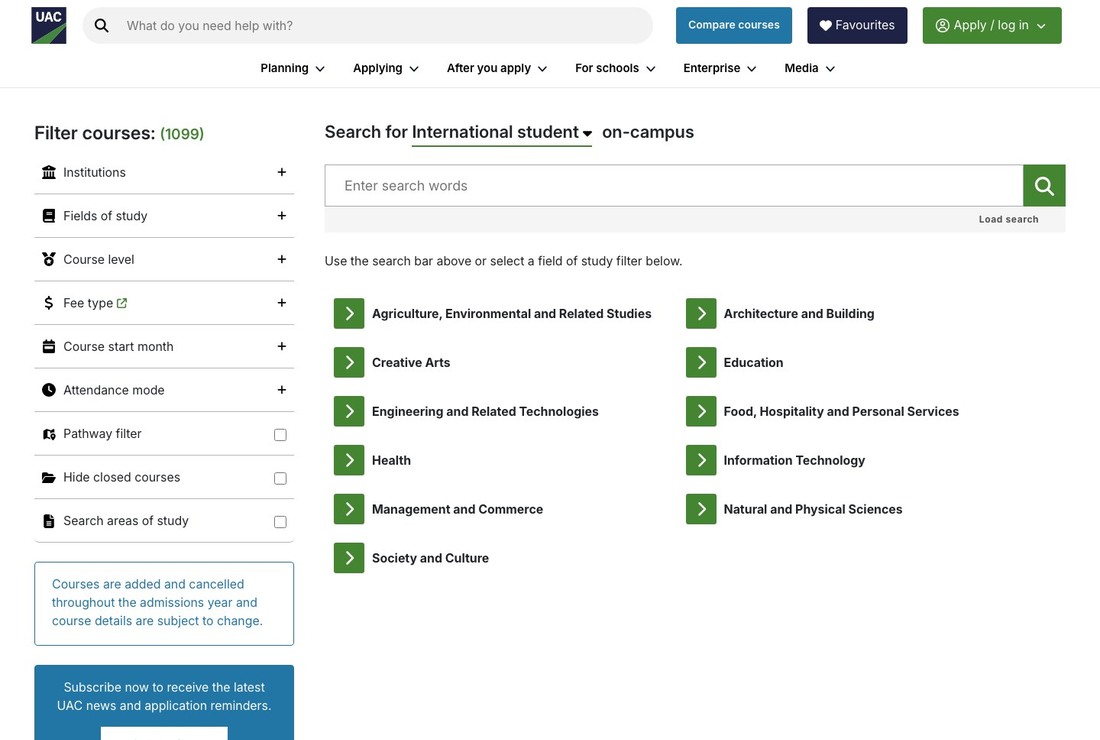Open Architecture and Building arrow icon
The height and width of the screenshot is (740, 1100).
point(701,314)
